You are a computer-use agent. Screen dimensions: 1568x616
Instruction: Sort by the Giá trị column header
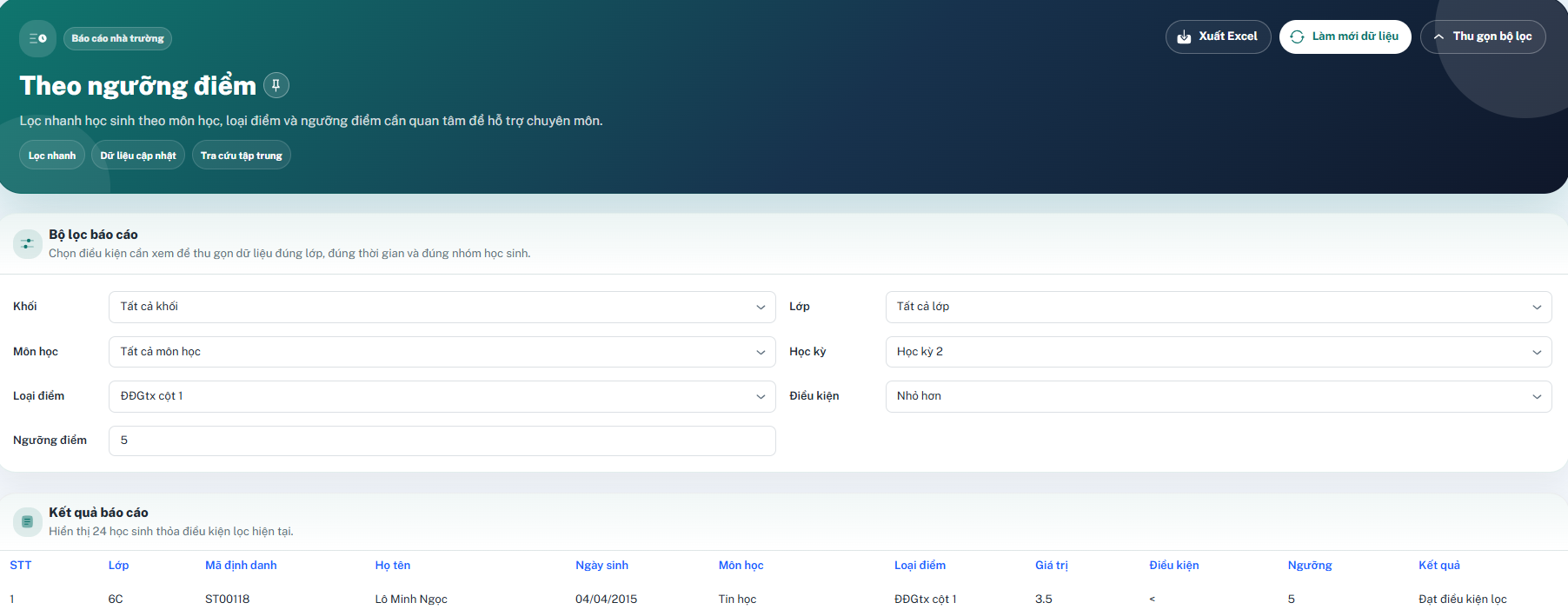pos(1051,565)
